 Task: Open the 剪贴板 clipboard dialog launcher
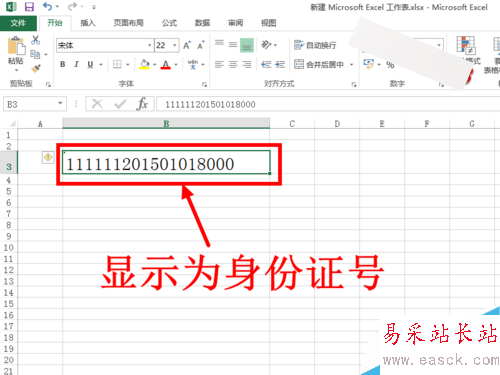[x=48, y=85]
